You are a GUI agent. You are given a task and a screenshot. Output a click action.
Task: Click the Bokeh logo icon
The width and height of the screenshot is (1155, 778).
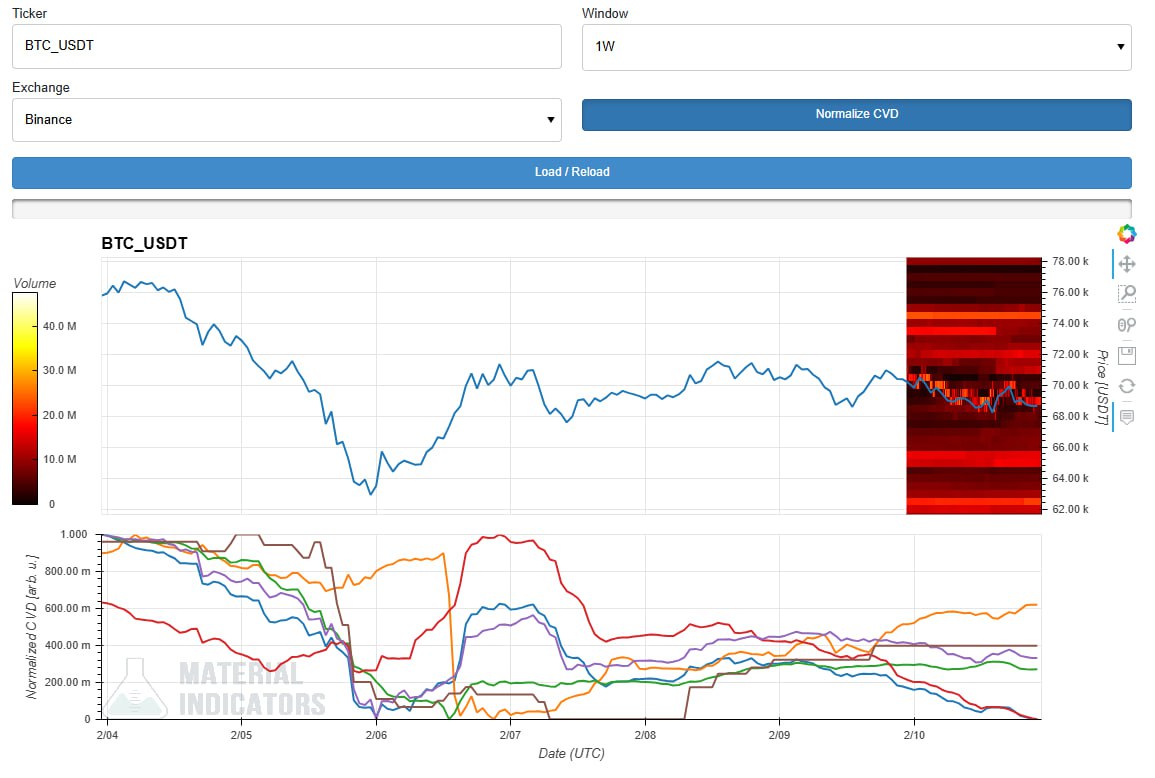(x=1127, y=233)
